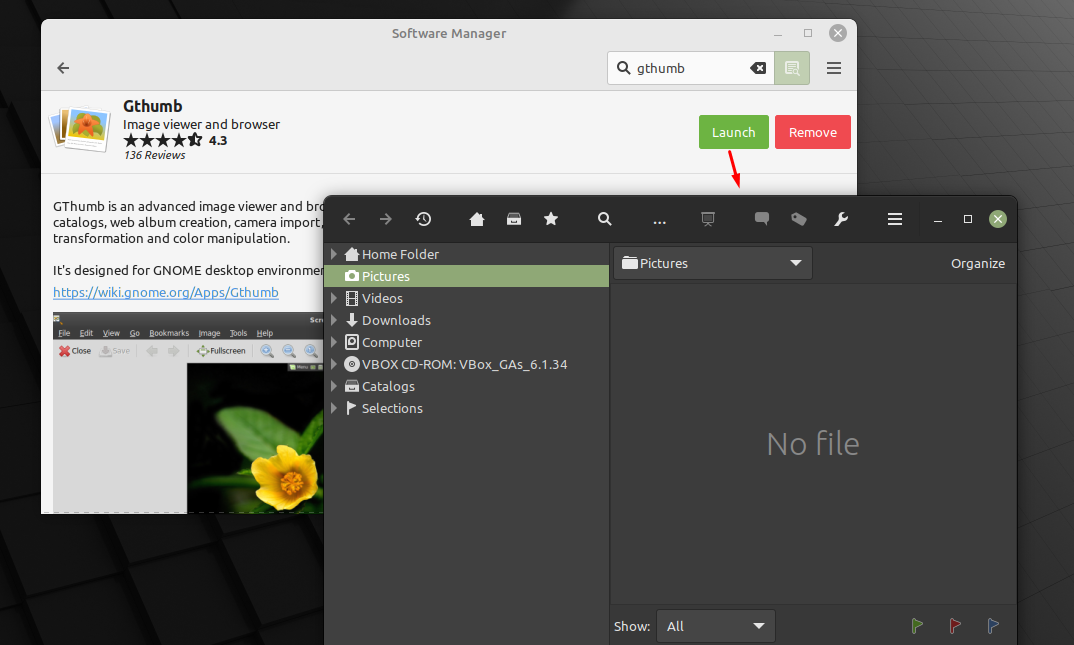Click the tags icon in gThumb
1074x645 pixels.
click(x=799, y=219)
